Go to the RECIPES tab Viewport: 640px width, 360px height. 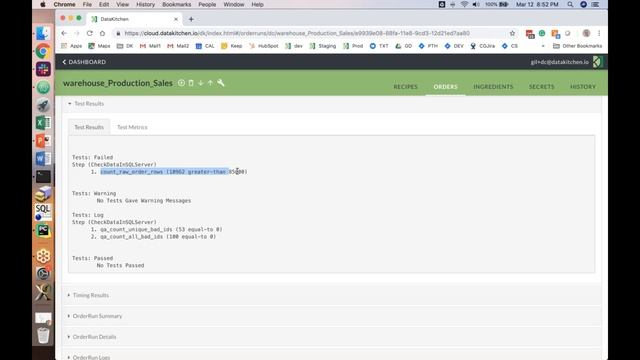click(405, 87)
